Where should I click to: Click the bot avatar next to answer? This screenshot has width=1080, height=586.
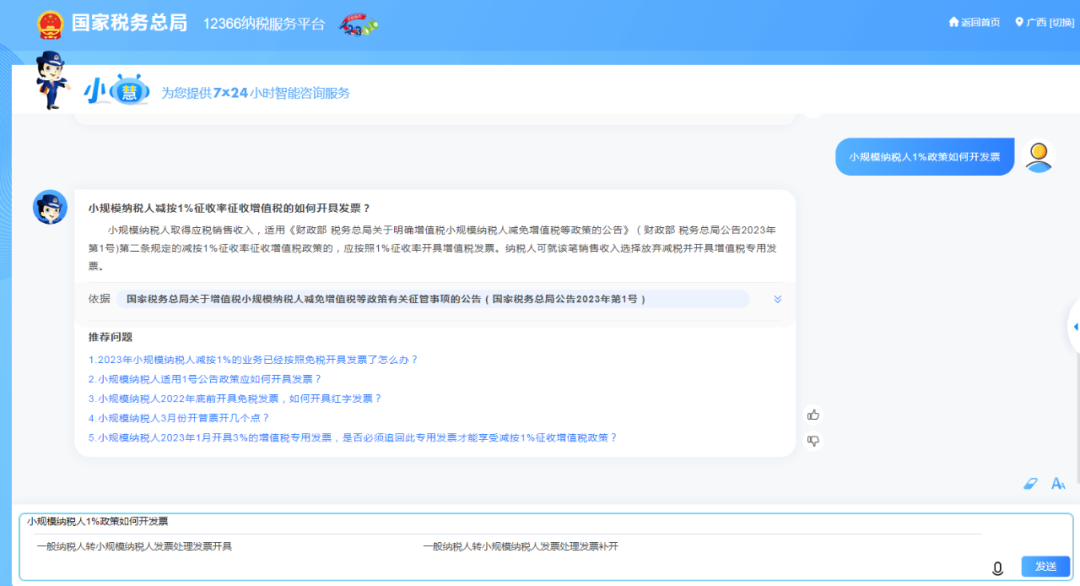pyautogui.click(x=50, y=207)
